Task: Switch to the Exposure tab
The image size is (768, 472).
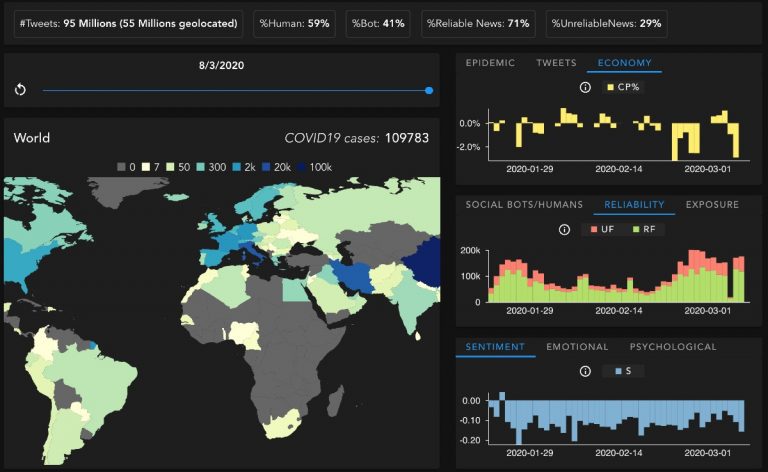Action: 712,205
